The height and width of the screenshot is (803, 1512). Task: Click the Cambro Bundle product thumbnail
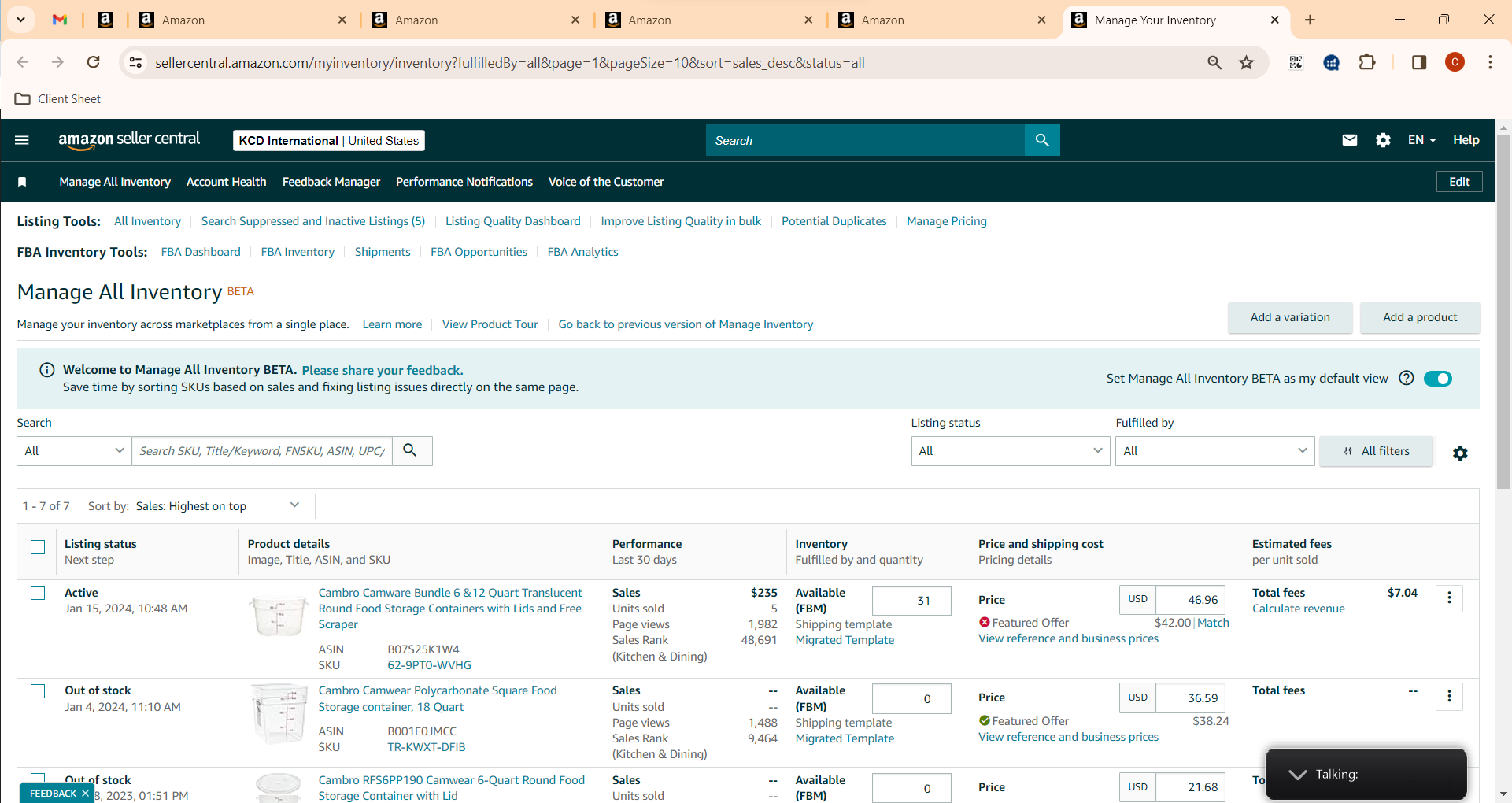pos(279,614)
